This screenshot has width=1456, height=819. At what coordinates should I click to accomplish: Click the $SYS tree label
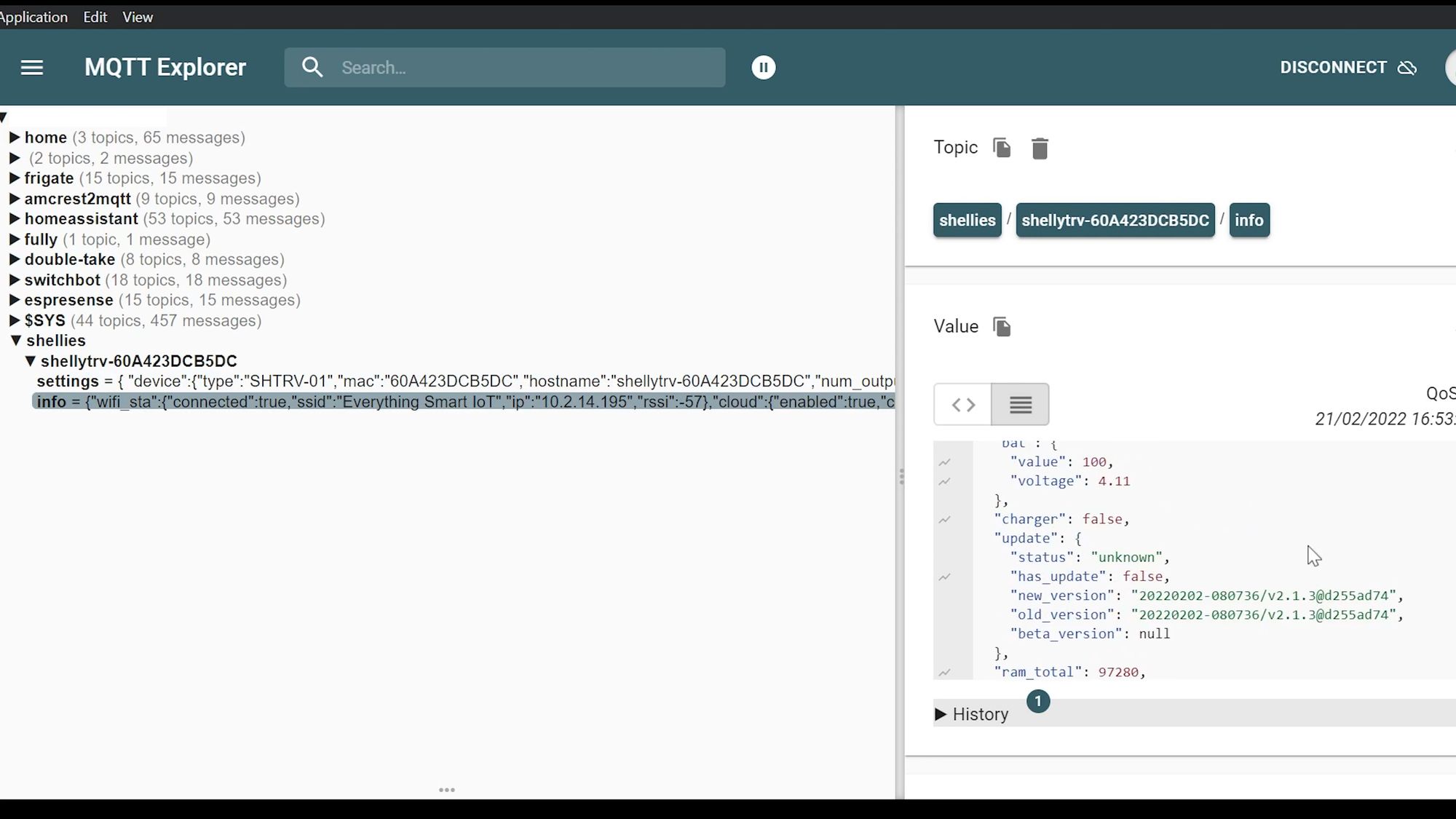[45, 320]
